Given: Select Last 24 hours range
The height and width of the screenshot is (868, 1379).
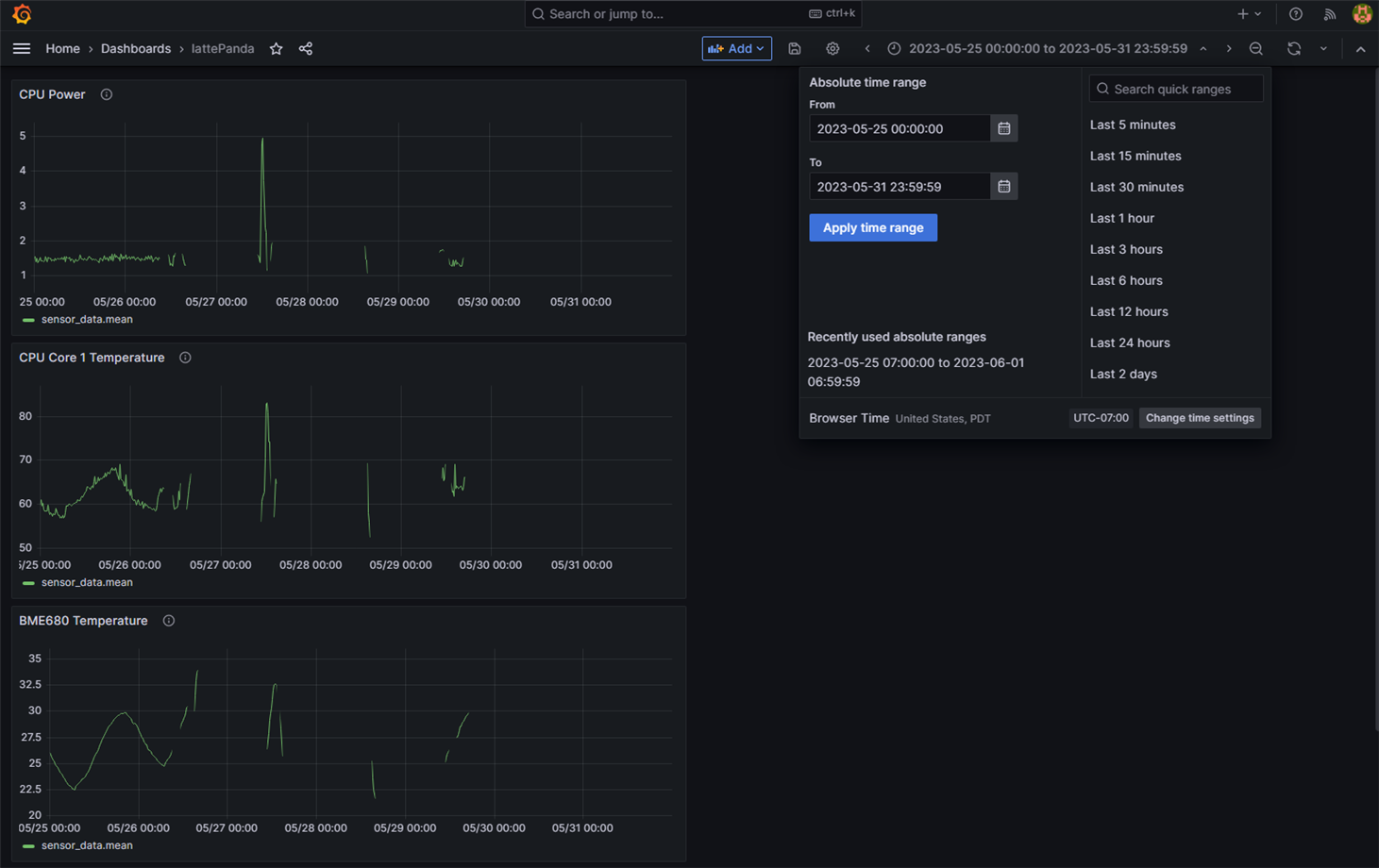Looking at the screenshot, I should click(1130, 342).
